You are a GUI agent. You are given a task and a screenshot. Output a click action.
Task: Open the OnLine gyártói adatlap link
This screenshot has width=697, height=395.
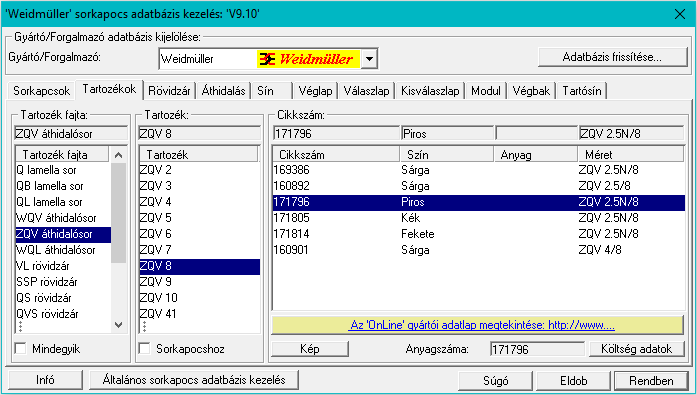(x=482, y=325)
